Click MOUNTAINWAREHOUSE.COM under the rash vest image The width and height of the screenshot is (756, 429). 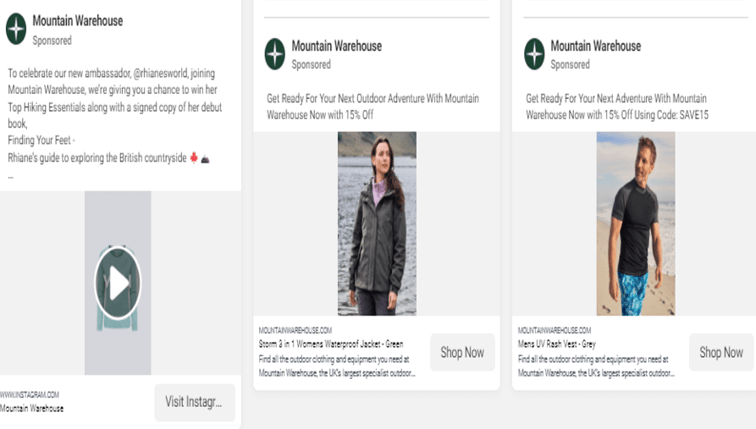[554, 330]
